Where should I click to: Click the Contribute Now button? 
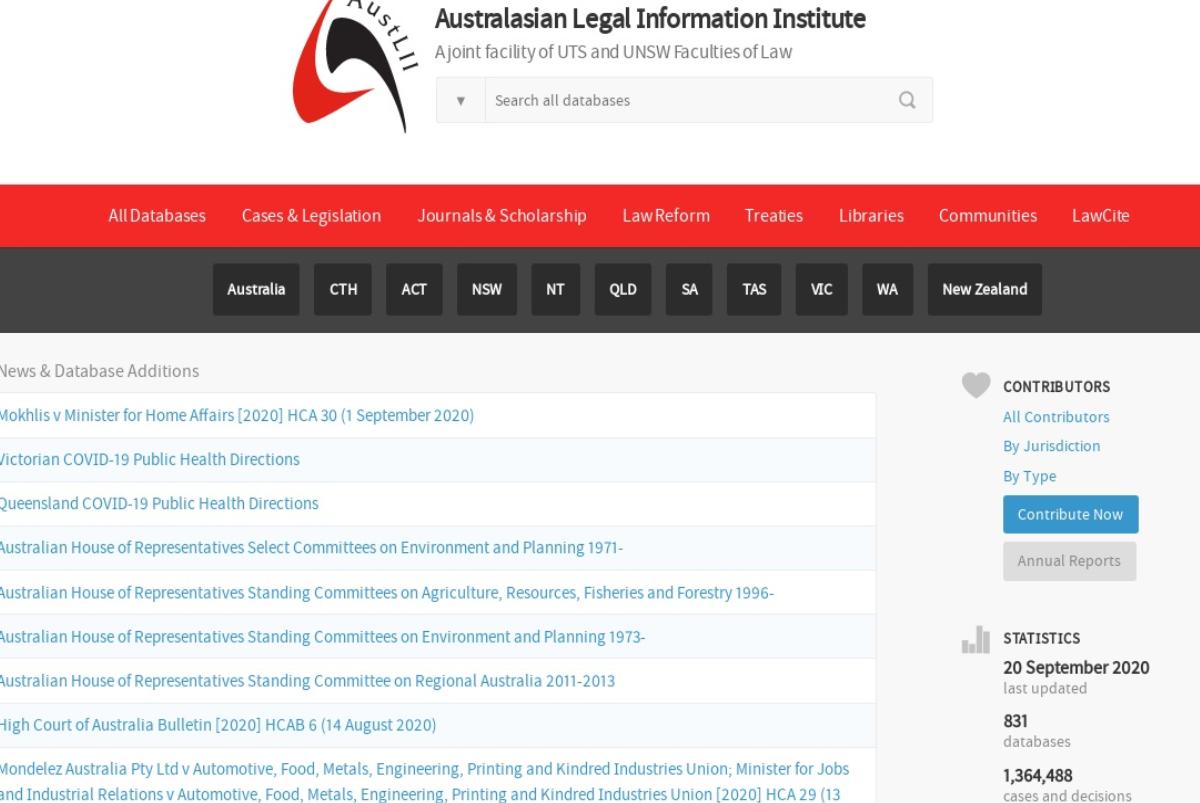1070,514
